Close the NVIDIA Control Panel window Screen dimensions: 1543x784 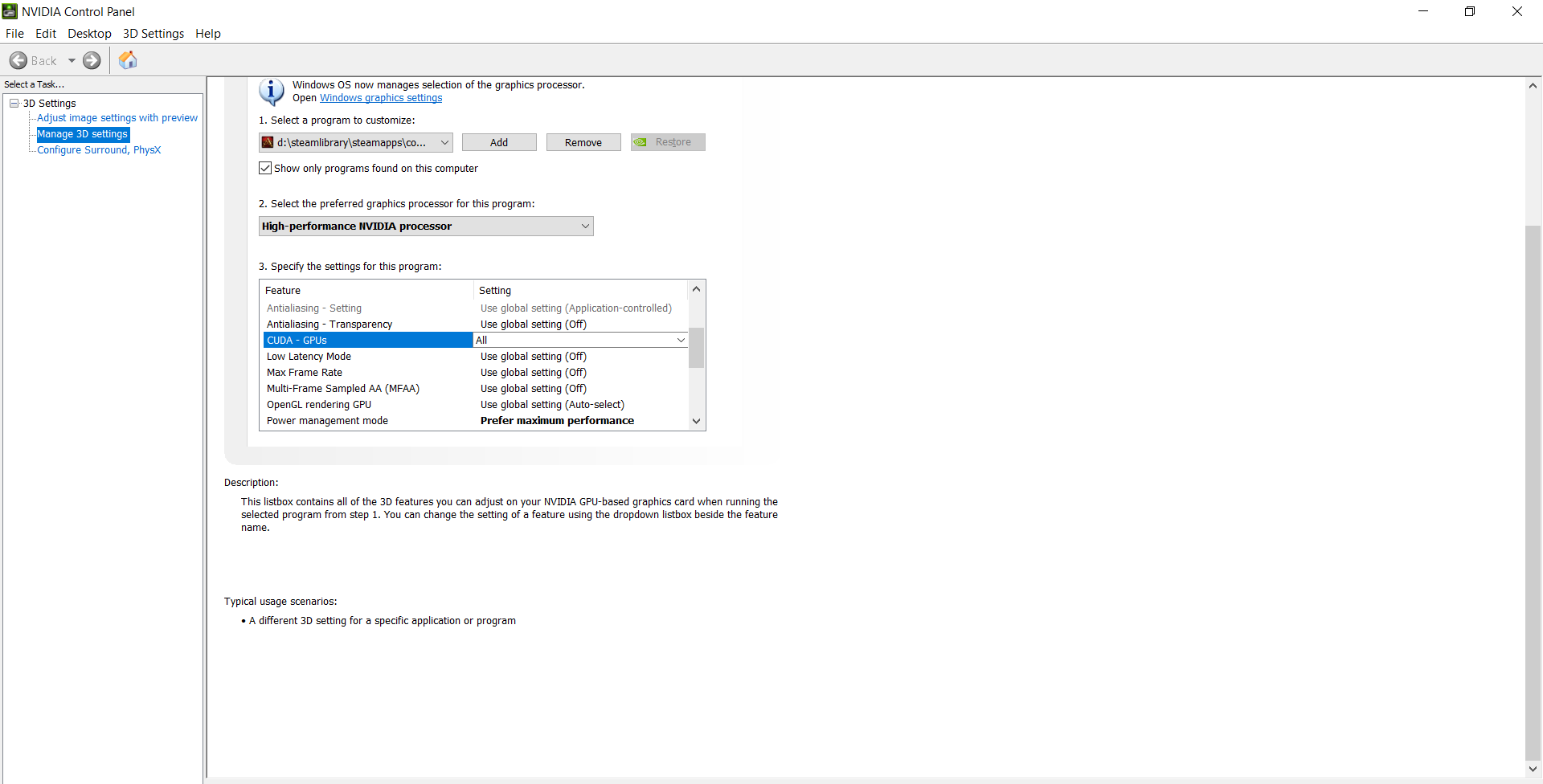(1517, 11)
